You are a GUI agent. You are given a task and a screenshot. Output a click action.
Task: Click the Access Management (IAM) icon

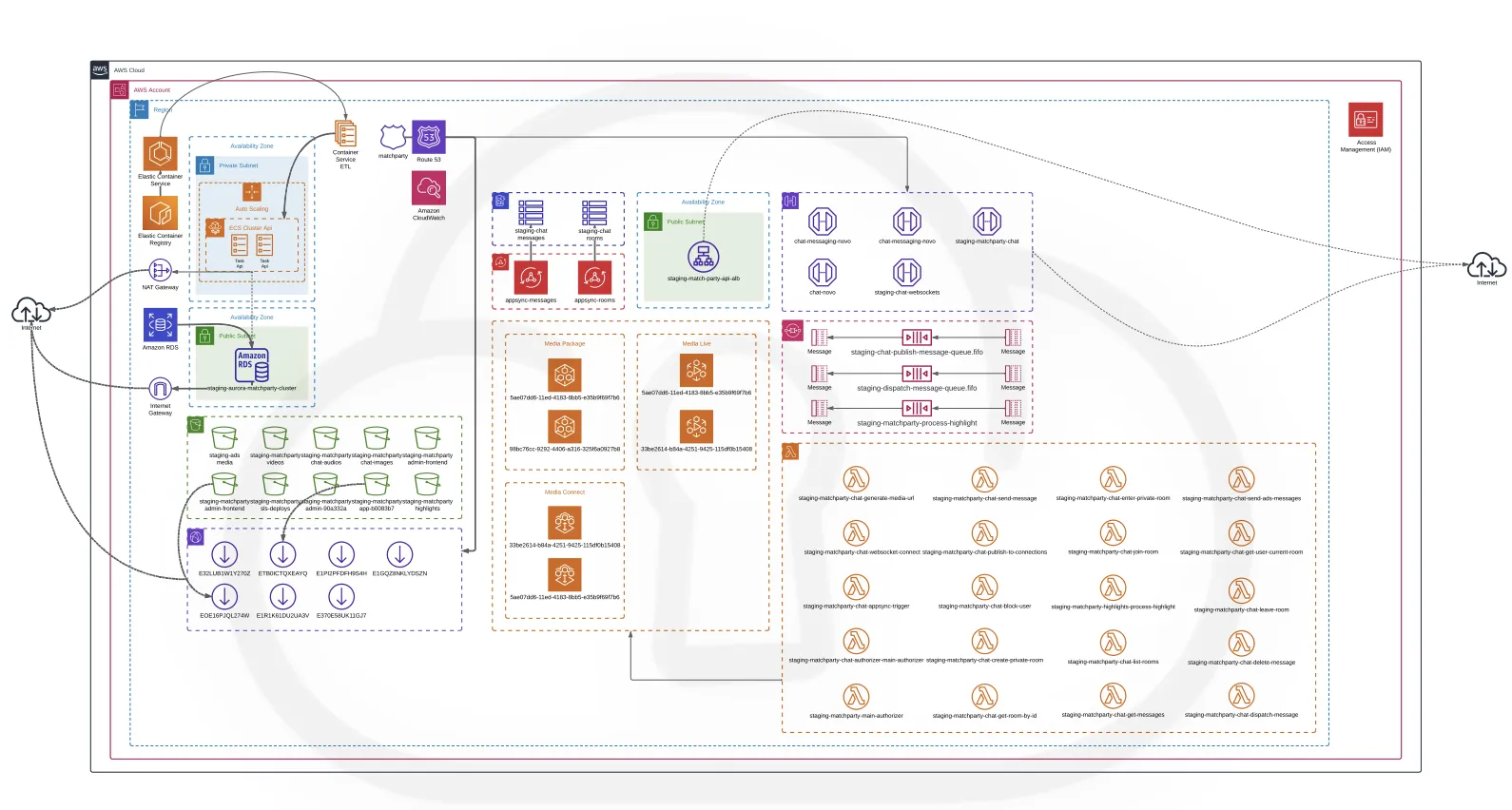pos(1366,120)
